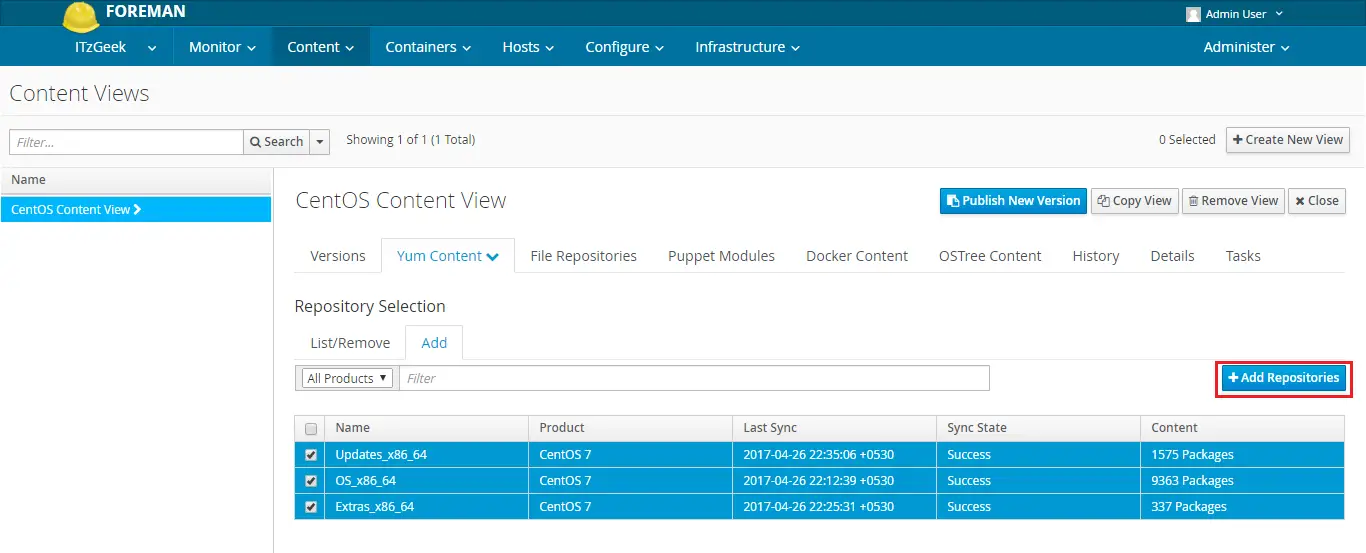Open the Monitor menu
Viewport: 1366px width, 553px height.
[222, 47]
